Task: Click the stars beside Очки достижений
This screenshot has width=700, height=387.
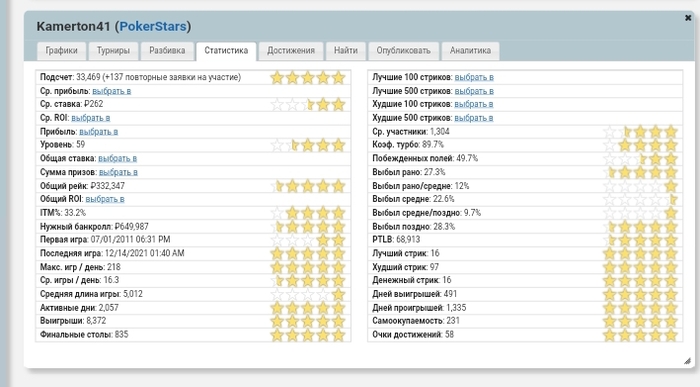Action: point(640,335)
